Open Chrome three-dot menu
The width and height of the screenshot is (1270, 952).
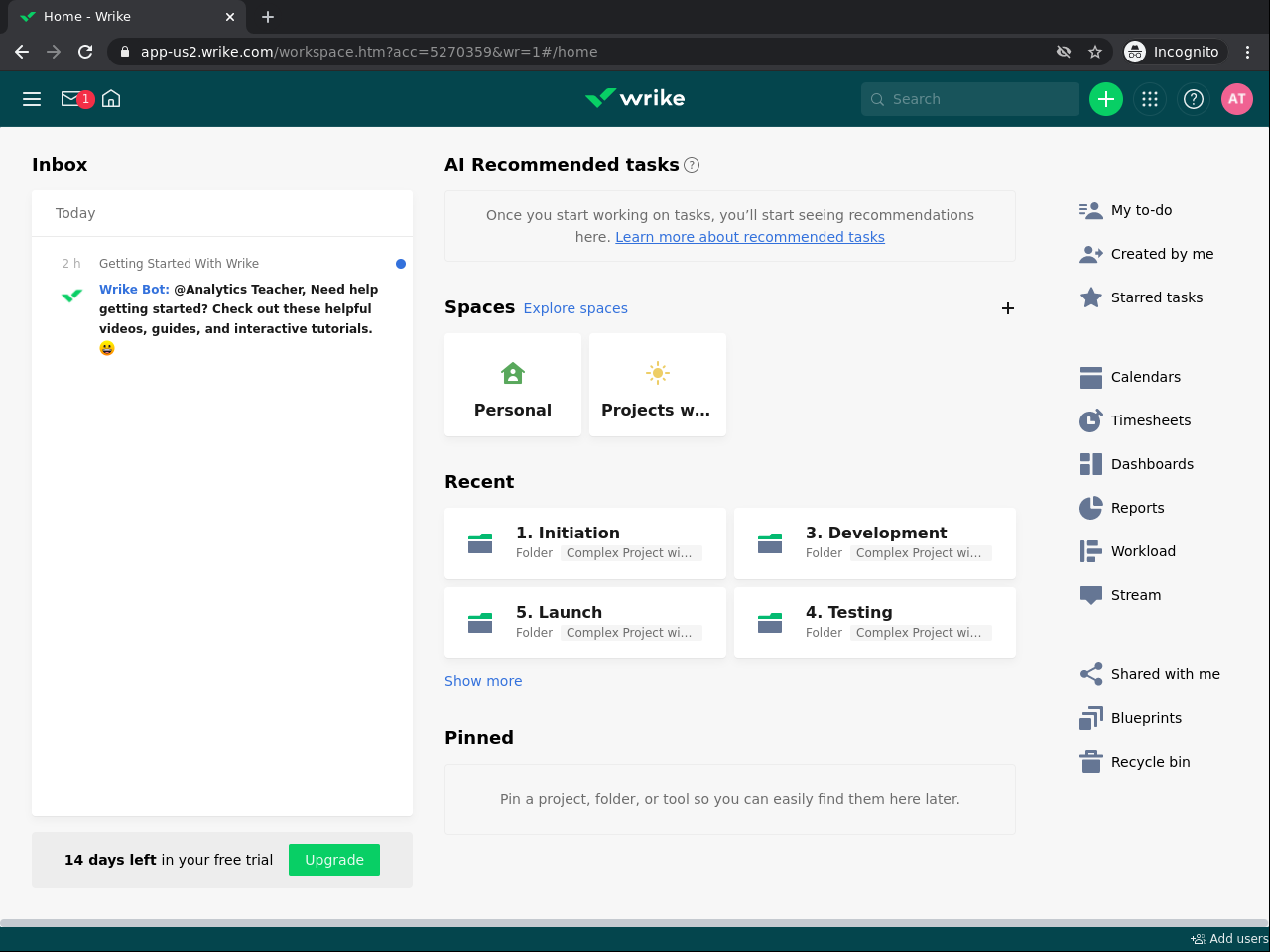point(1248,52)
